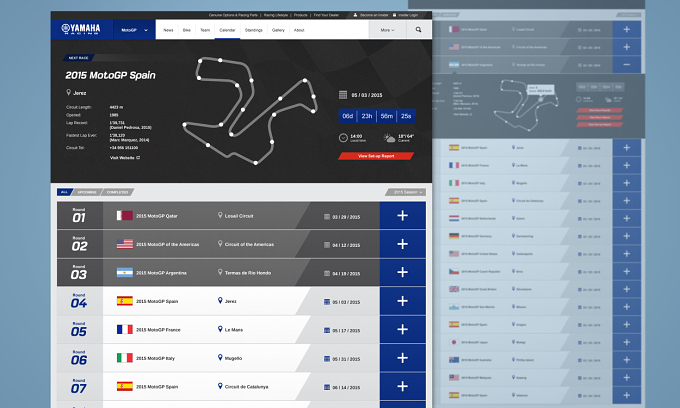
Task: Click the calendar icon beside 05/17/2015
Action: tap(327, 330)
